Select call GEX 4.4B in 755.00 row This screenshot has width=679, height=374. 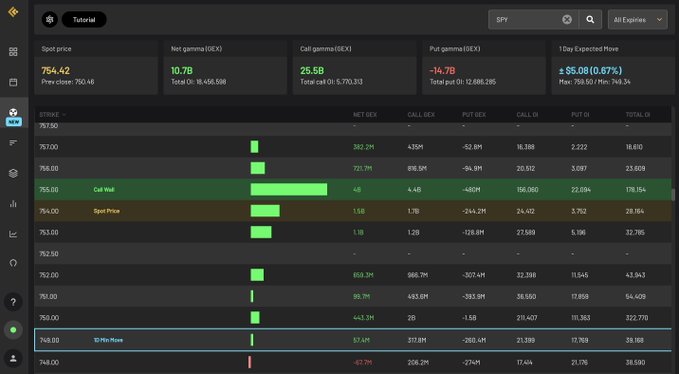(414, 190)
